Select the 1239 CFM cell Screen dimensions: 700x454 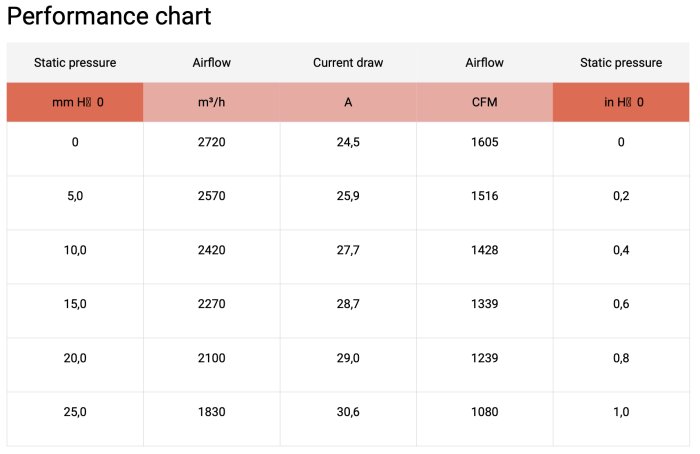[x=484, y=358]
